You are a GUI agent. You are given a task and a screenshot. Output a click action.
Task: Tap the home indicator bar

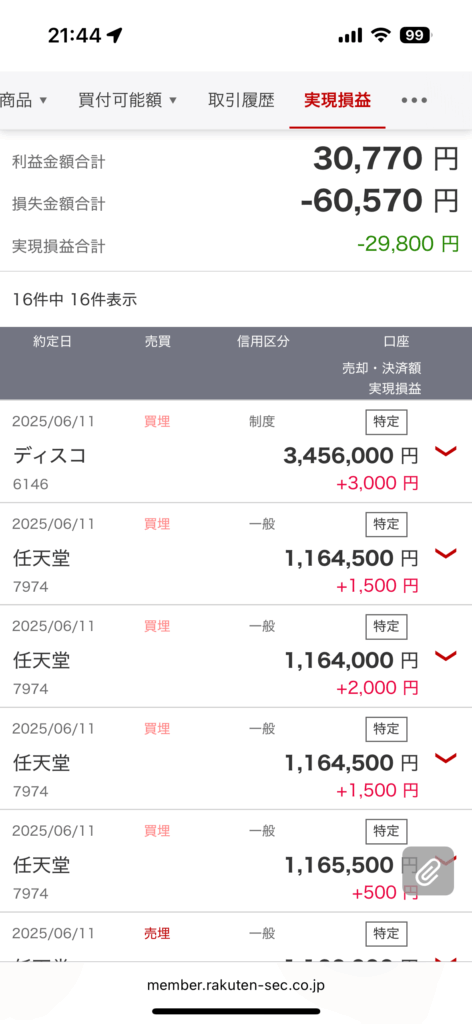point(236,1011)
